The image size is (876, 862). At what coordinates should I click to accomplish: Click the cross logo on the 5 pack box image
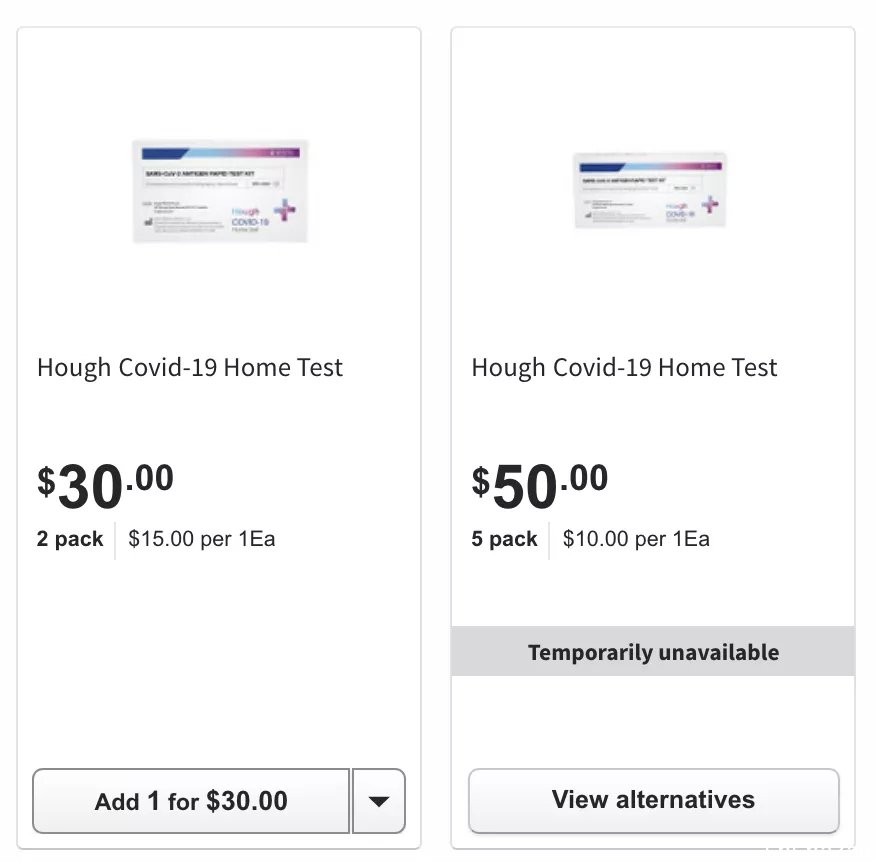pyautogui.click(x=710, y=204)
